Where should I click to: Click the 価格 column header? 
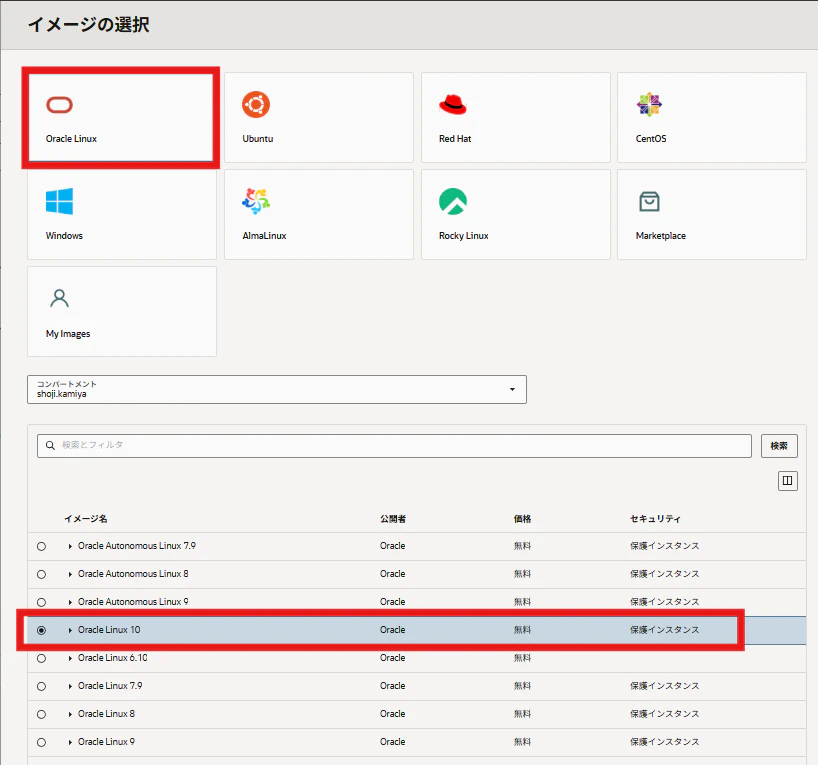522,519
